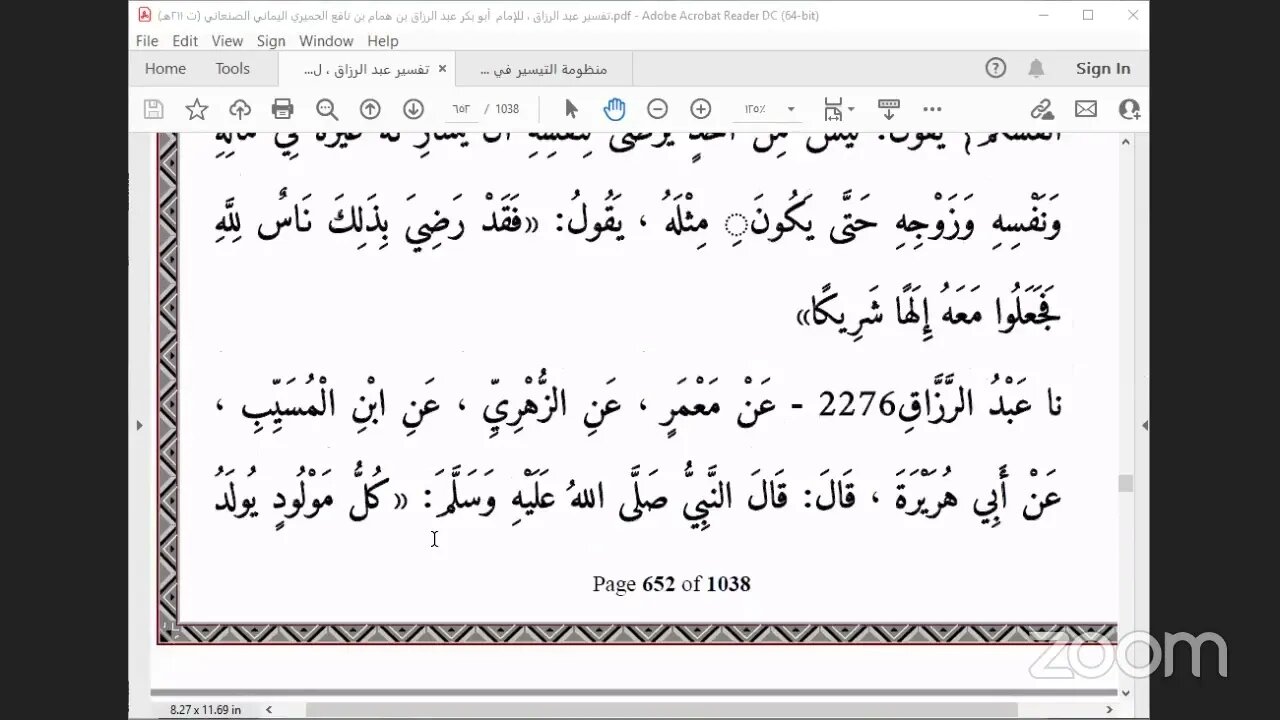Click the scrolling mode toolbar icon

click(889, 109)
